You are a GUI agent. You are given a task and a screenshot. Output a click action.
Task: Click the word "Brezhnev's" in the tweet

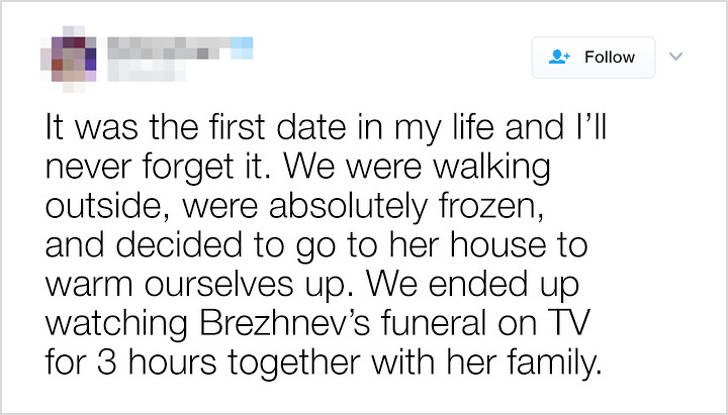tap(285, 323)
